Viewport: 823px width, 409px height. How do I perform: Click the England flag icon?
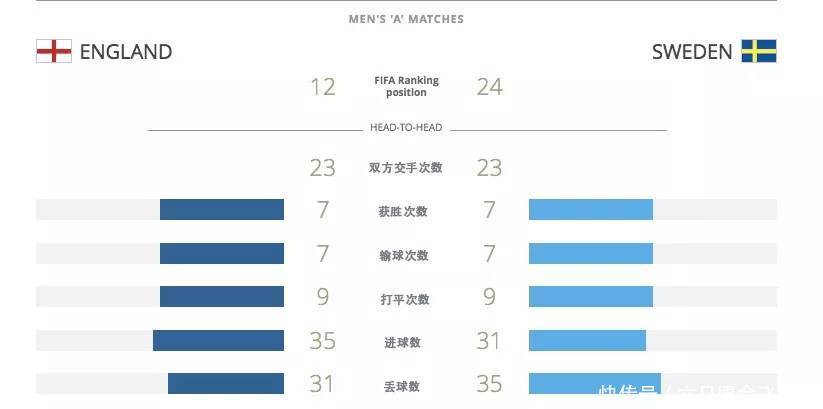click(x=53, y=51)
